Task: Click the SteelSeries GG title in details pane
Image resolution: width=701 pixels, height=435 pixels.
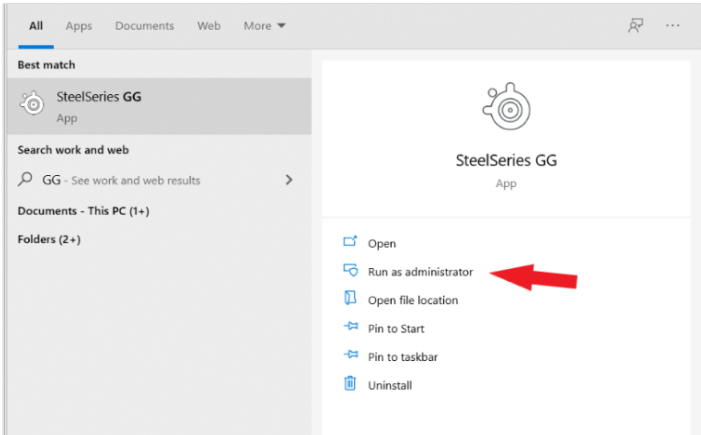Action: (505, 160)
